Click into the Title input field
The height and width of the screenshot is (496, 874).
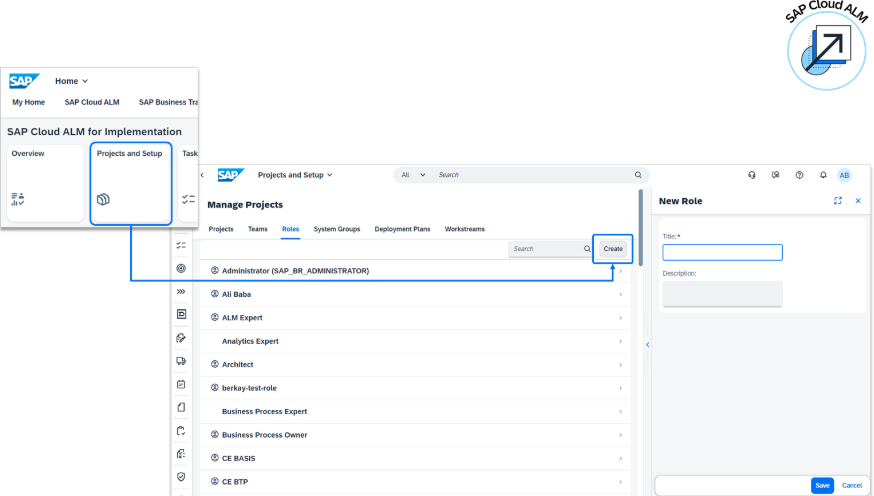pyautogui.click(x=722, y=253)
